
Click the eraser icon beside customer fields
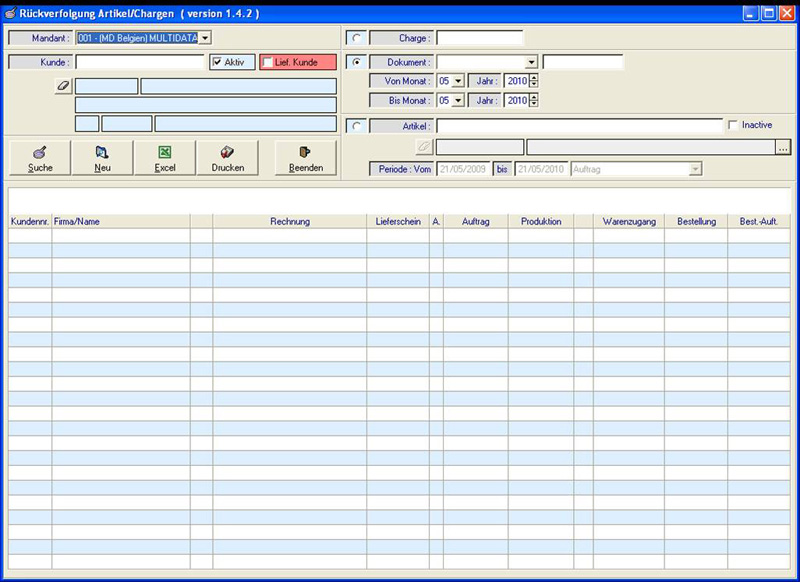(x=64, y=86)
